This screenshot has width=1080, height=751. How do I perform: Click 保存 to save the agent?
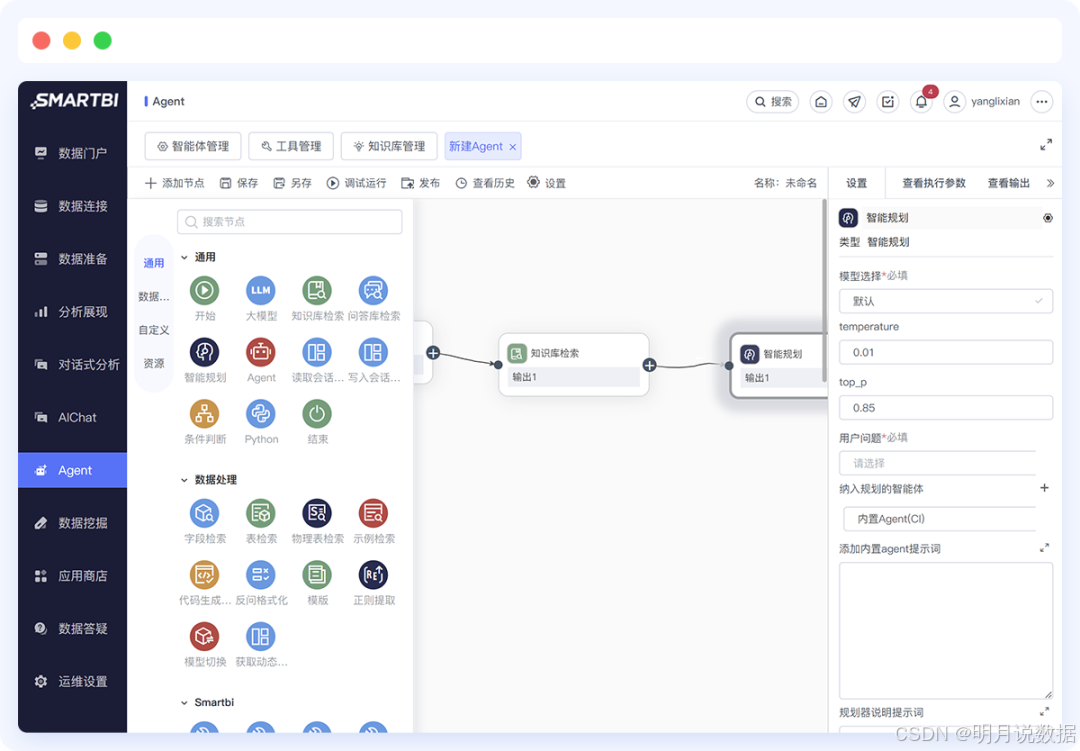point(239,183)
